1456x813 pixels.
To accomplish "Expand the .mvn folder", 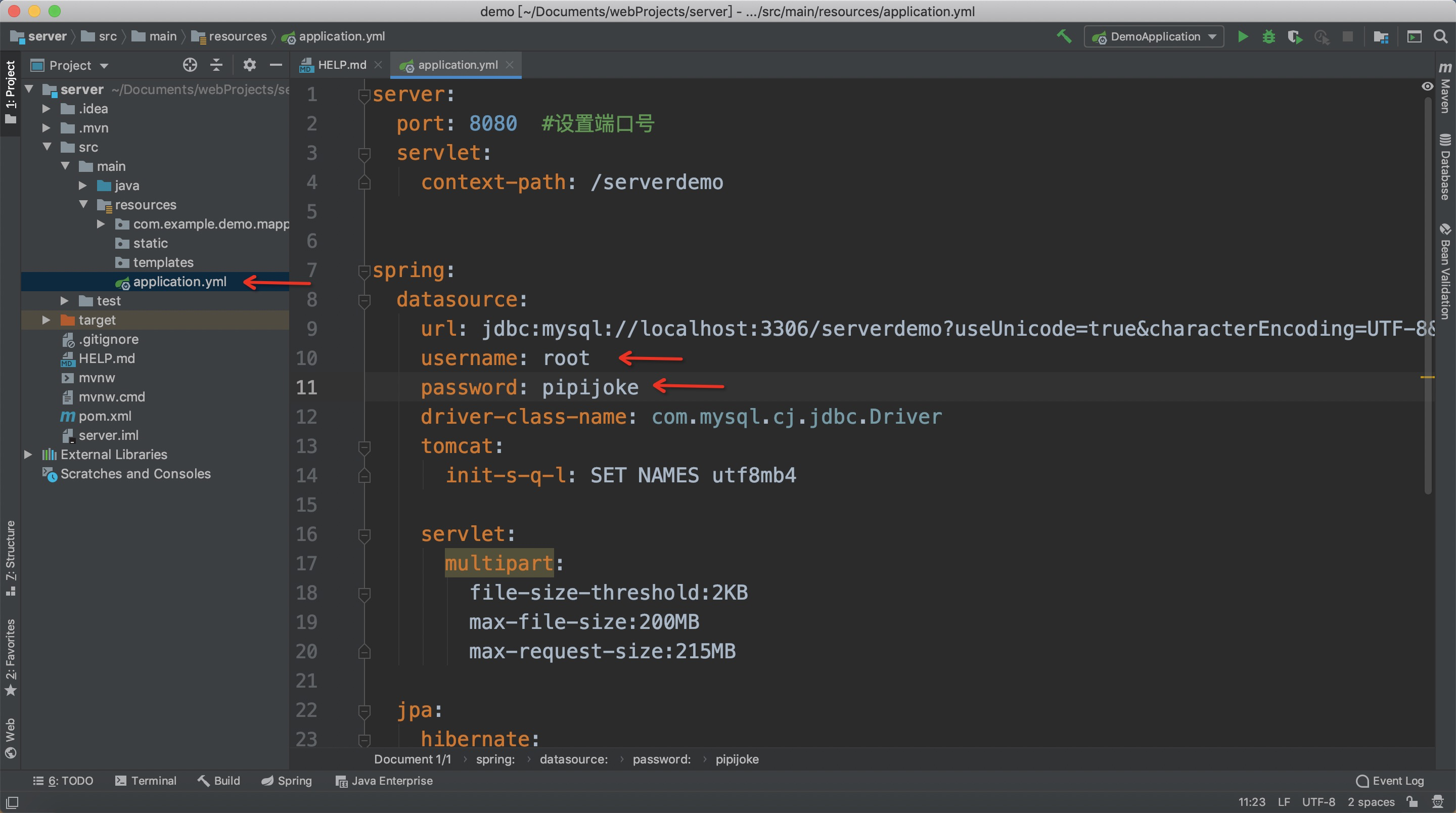I will click(x=47, y=128).
